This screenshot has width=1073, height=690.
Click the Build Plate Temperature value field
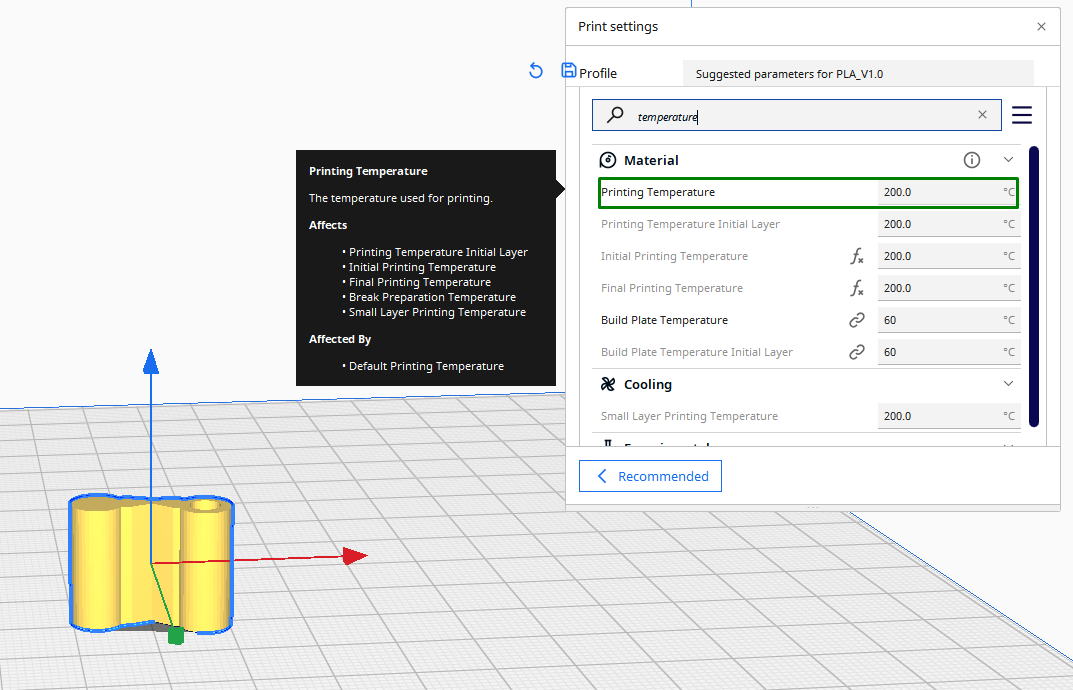tap(948, 320)
